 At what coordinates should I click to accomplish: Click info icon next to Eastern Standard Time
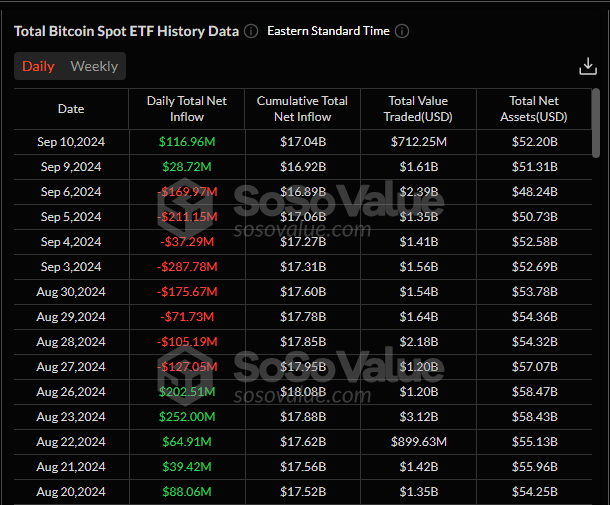tap(402, 31)
